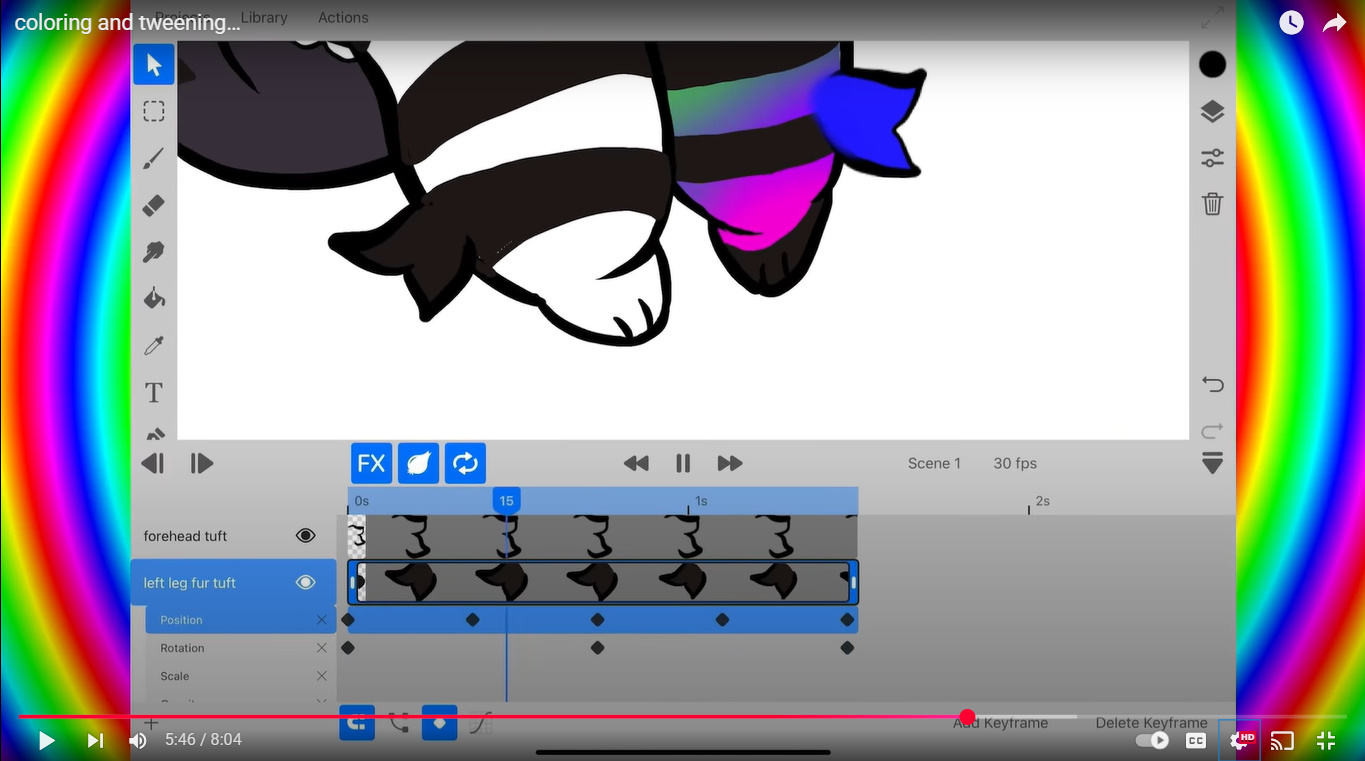Viewport: 1365px width, 761px height.
Task: Skip to the next YouTube video
Action: pyautogui.click(x=95, y=741)
